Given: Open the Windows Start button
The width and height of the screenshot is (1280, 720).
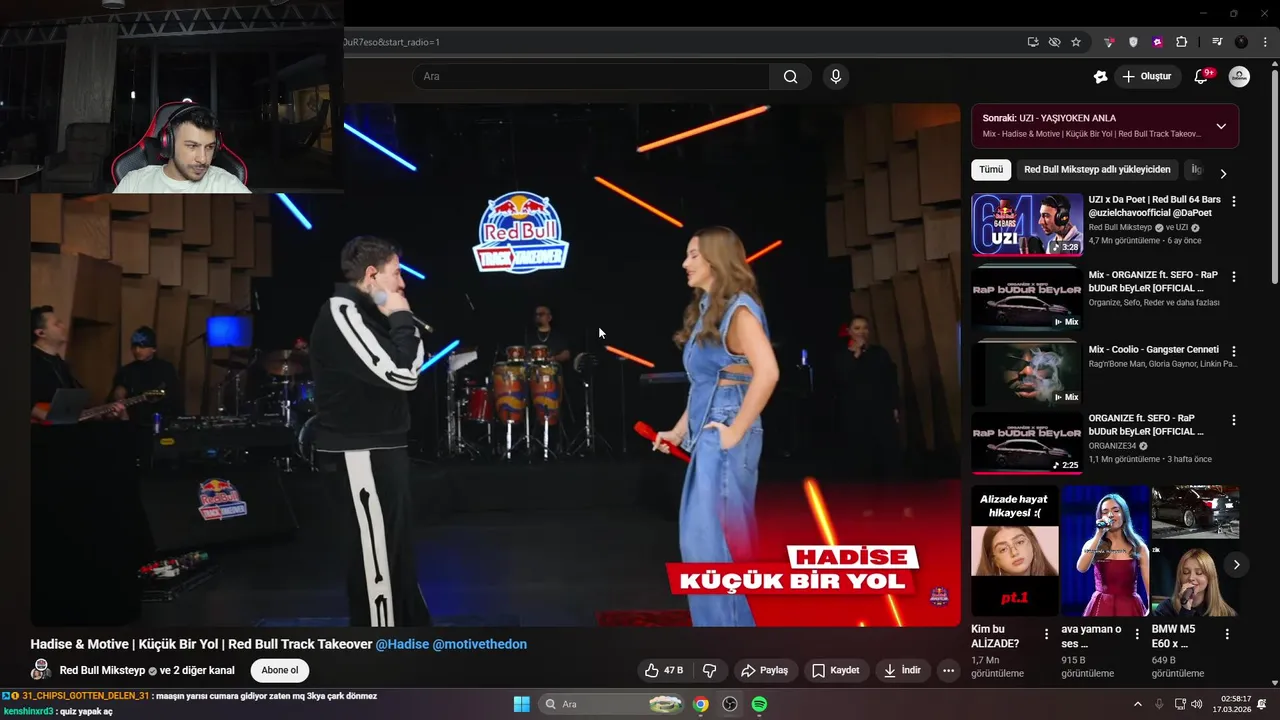Looking at the screenshot, I should tap(521, 704).
